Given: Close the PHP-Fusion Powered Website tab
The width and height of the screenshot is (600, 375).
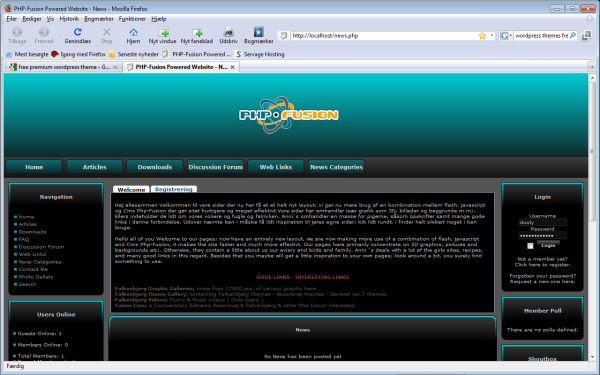Looking at the screenshot, I should coord(232,67).
